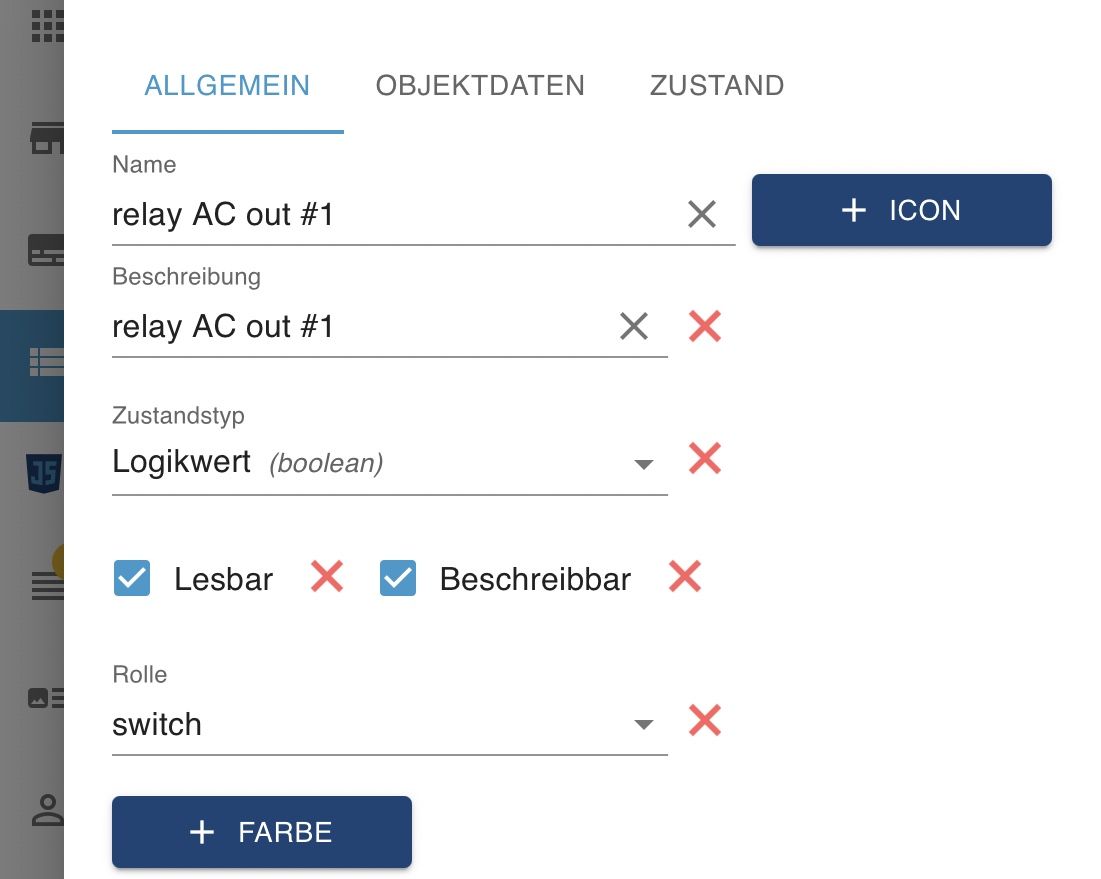Remove Zustandstyp attribute with red X
Viewport: 1101px width, 879px height.
pyautogui.click(x=705, y=459)
